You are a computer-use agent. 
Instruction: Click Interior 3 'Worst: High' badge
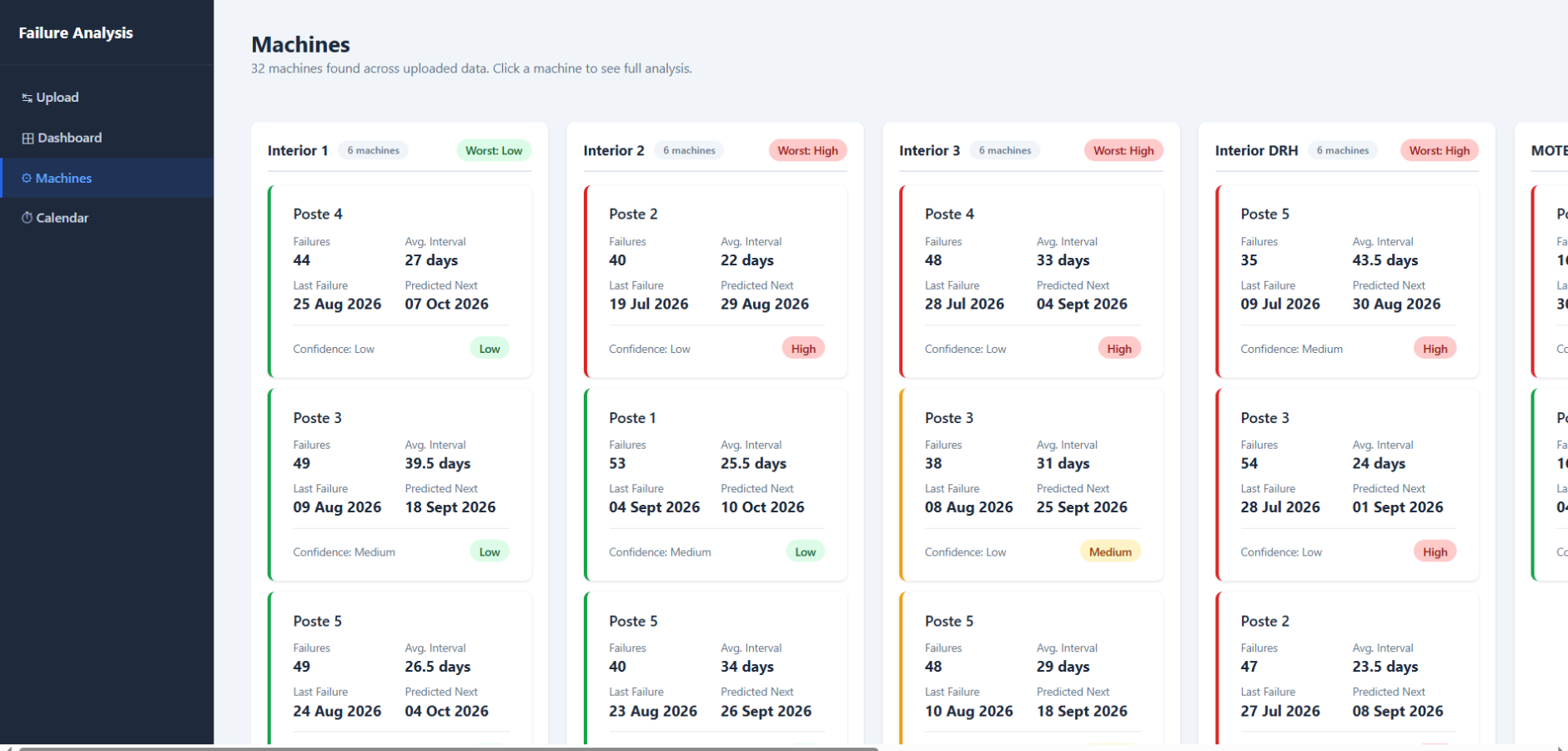(x=1123, y=150)
